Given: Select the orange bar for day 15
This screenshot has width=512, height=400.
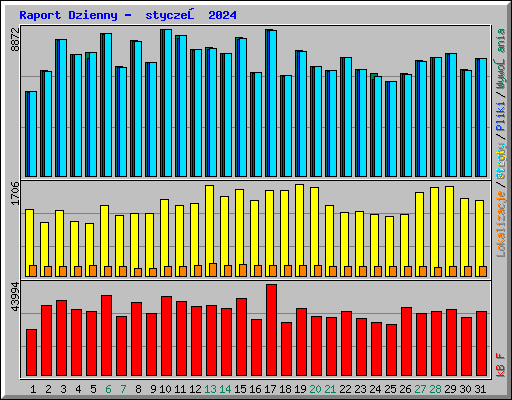Looking at the screenshot, I should click(x=243, y=270).
